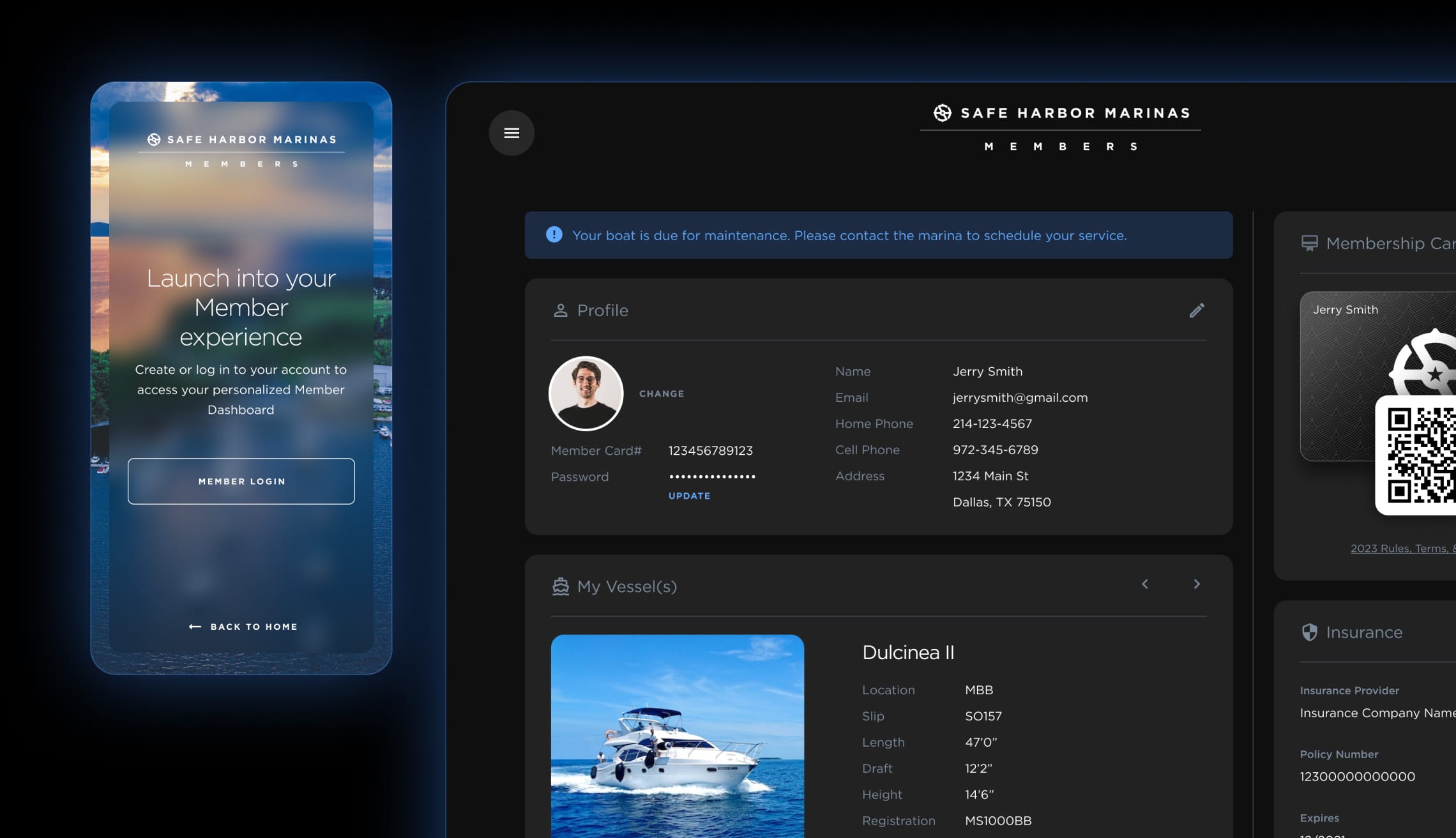Click the masked password field
The width and height of the screenshot is (1456, 838).
point(712,476)
